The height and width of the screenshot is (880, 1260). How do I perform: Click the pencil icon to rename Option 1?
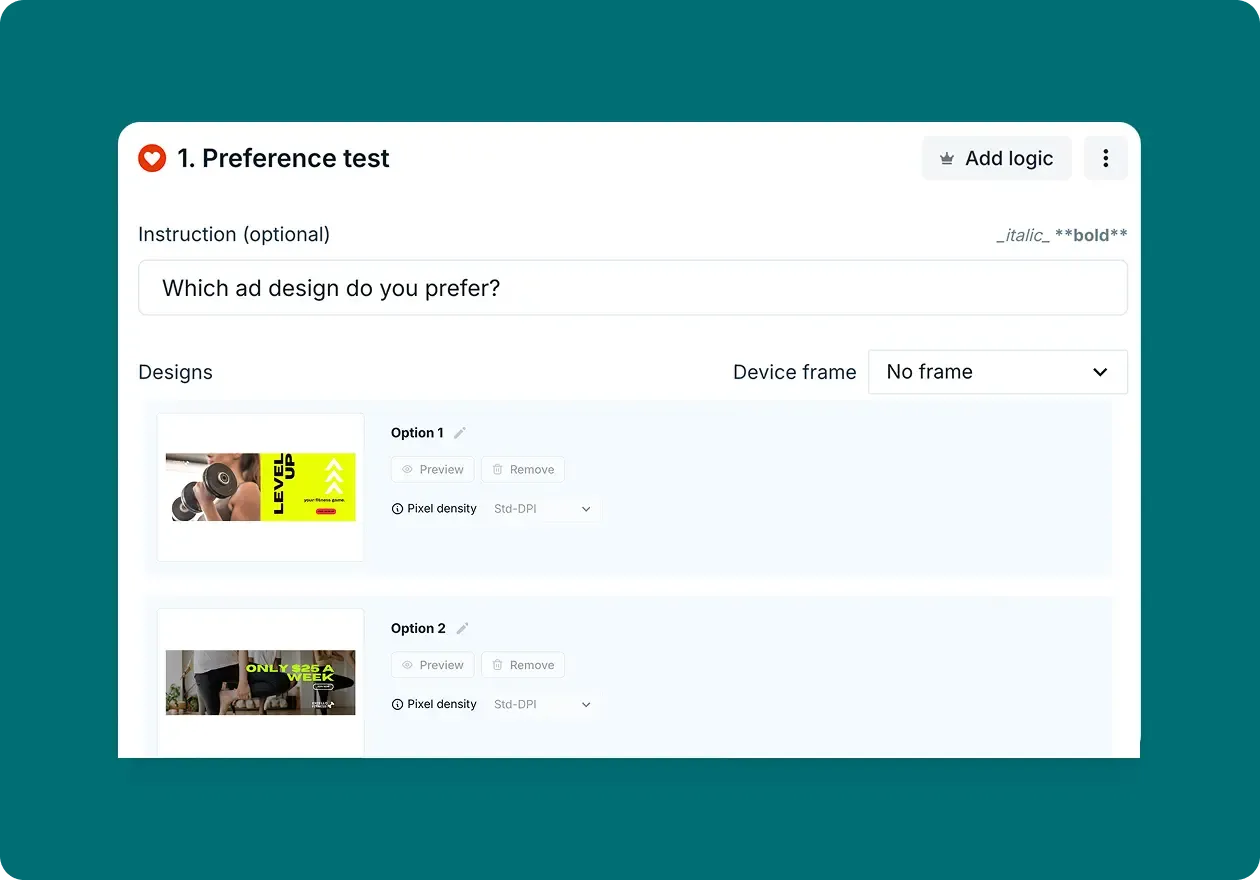[459, 432]
